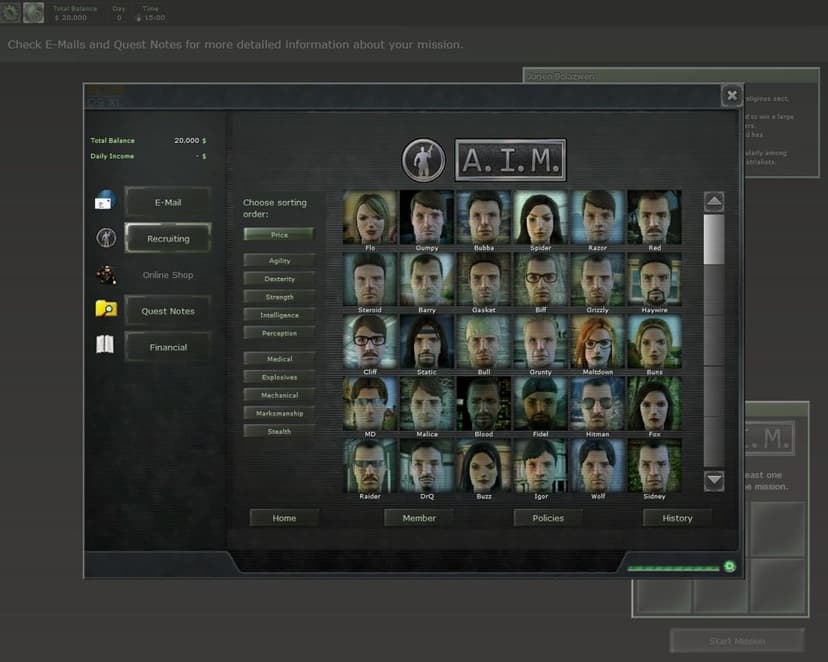Sort mercenaries by Price
This screenshot has height=662, width=828.
click(279, 234)
